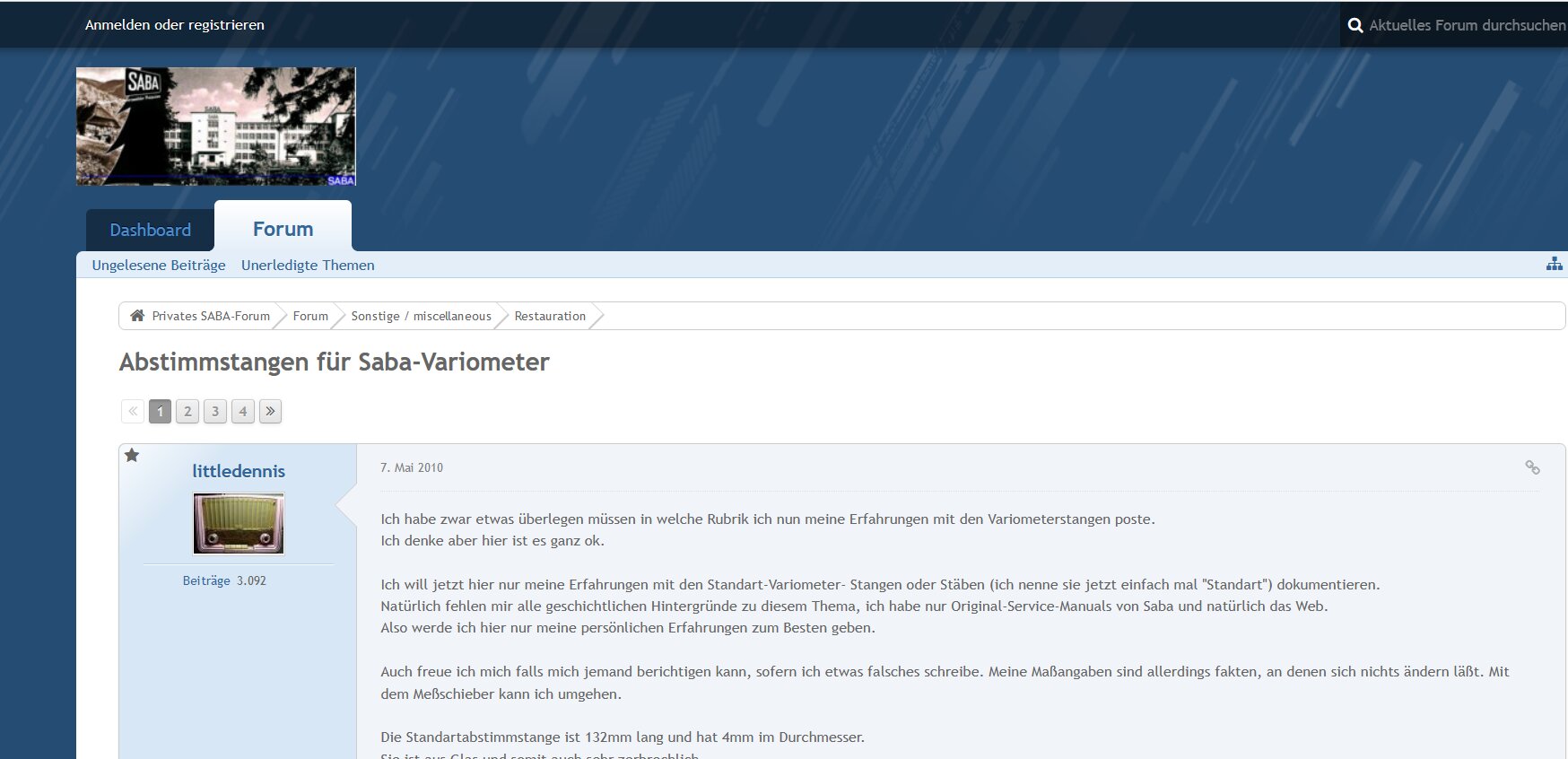Open 'Unerledigte Themen' submenu item

308,266
